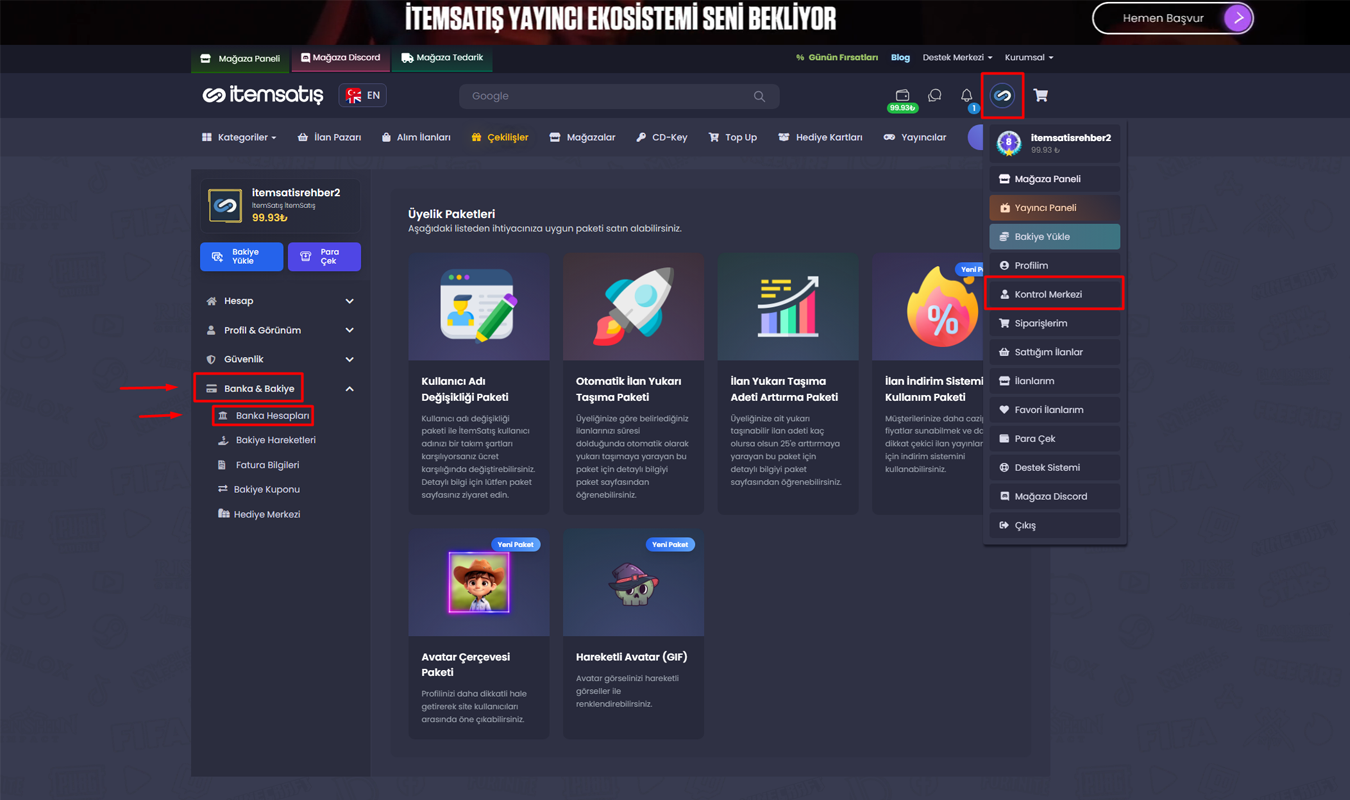Click Çıkış to log out
This screenshot has height=800, width=1350.
click(x=1054, y=526)
